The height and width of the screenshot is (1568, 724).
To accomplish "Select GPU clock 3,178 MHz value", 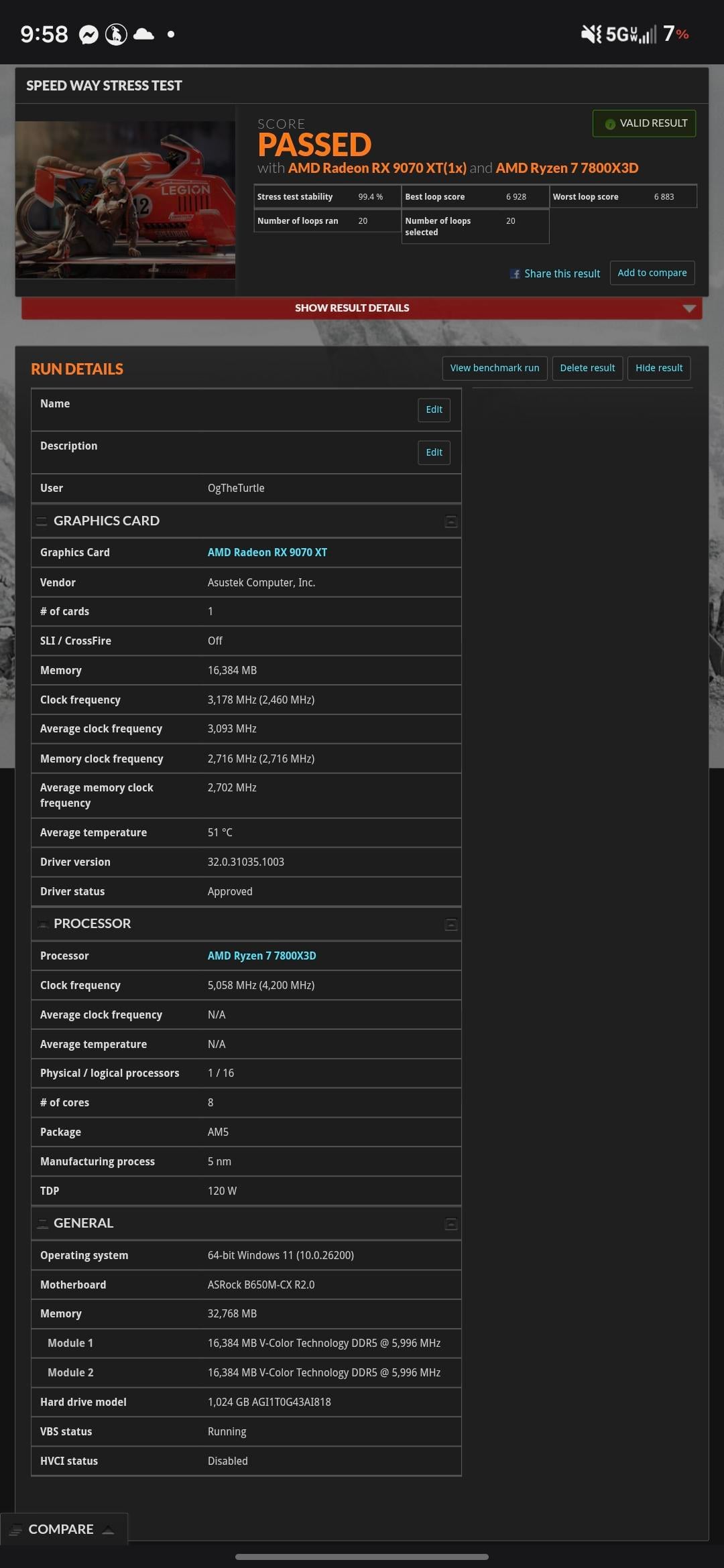I will (261, 700).
